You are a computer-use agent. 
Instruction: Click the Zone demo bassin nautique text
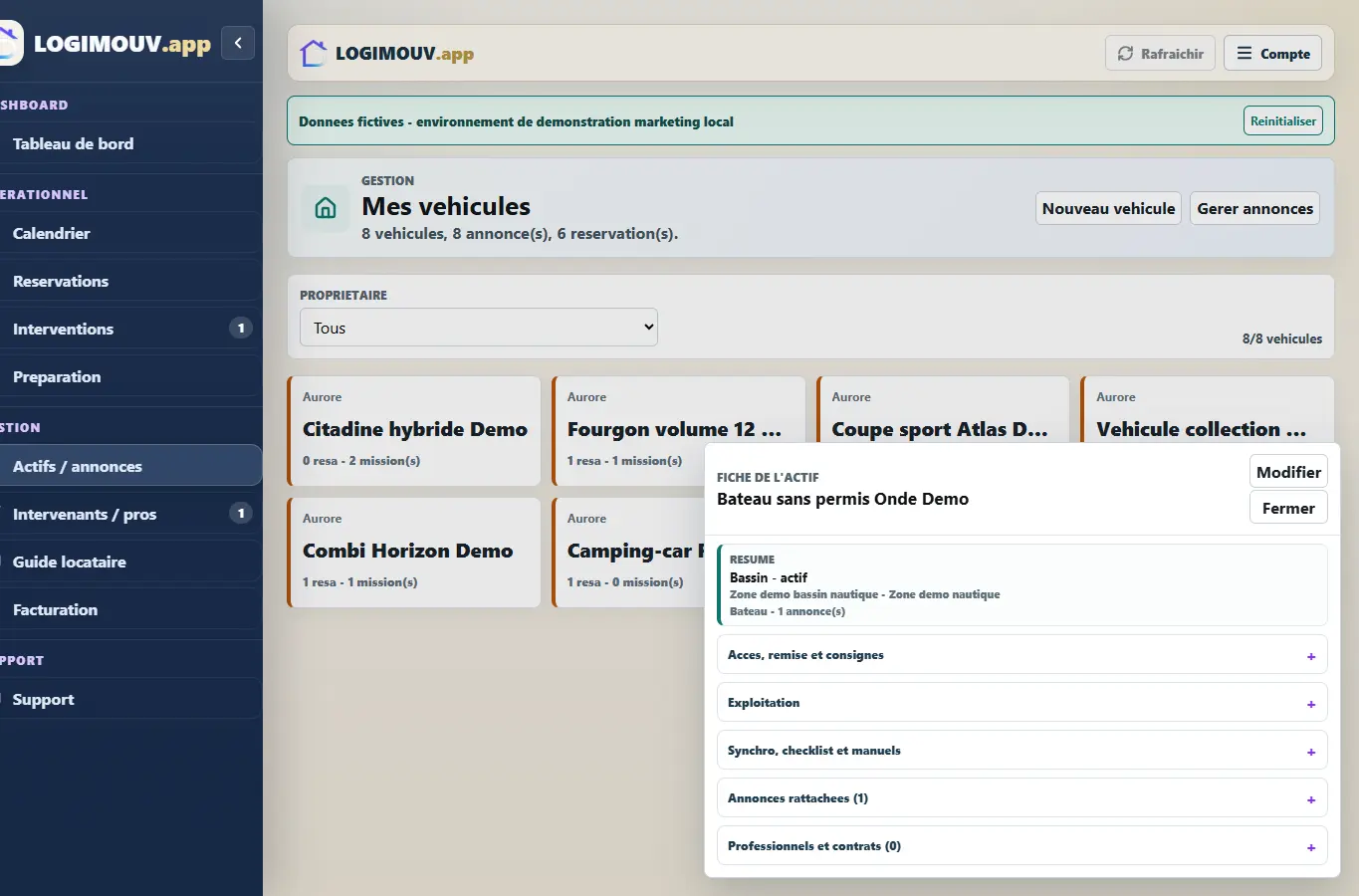pyautogui.click(x=864, y=594)
